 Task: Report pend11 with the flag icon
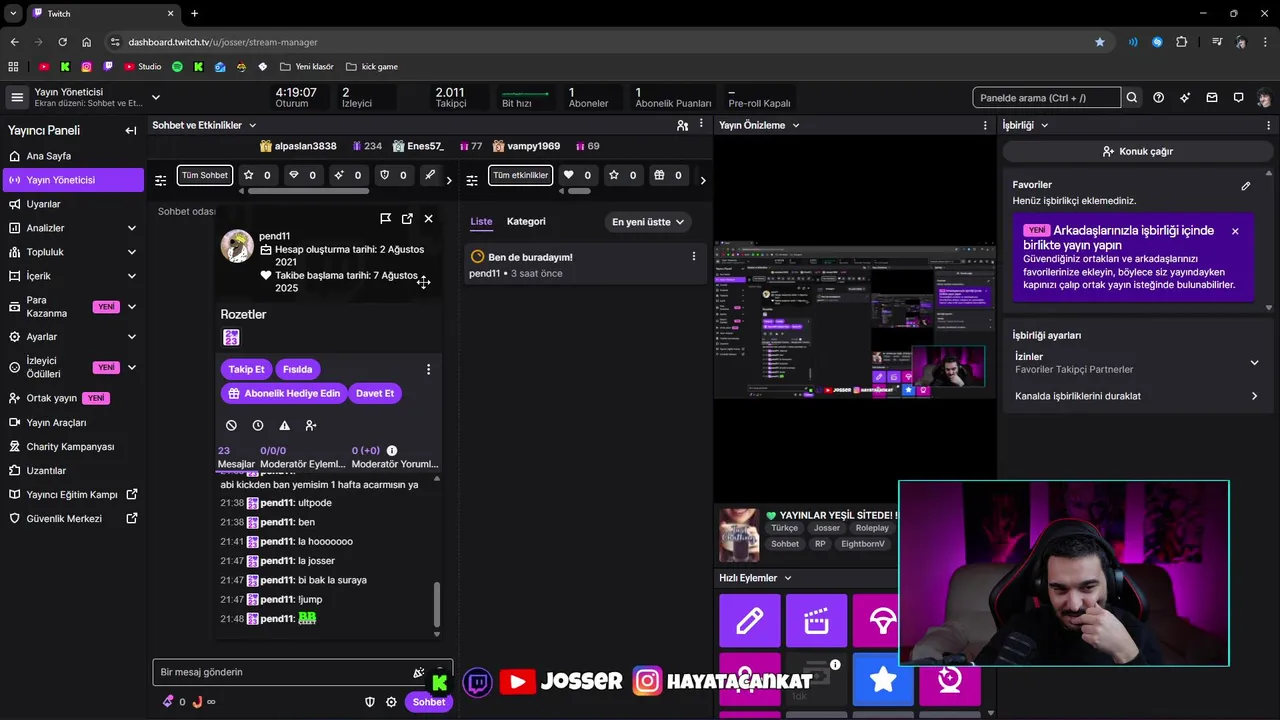(x=386, y=218)
